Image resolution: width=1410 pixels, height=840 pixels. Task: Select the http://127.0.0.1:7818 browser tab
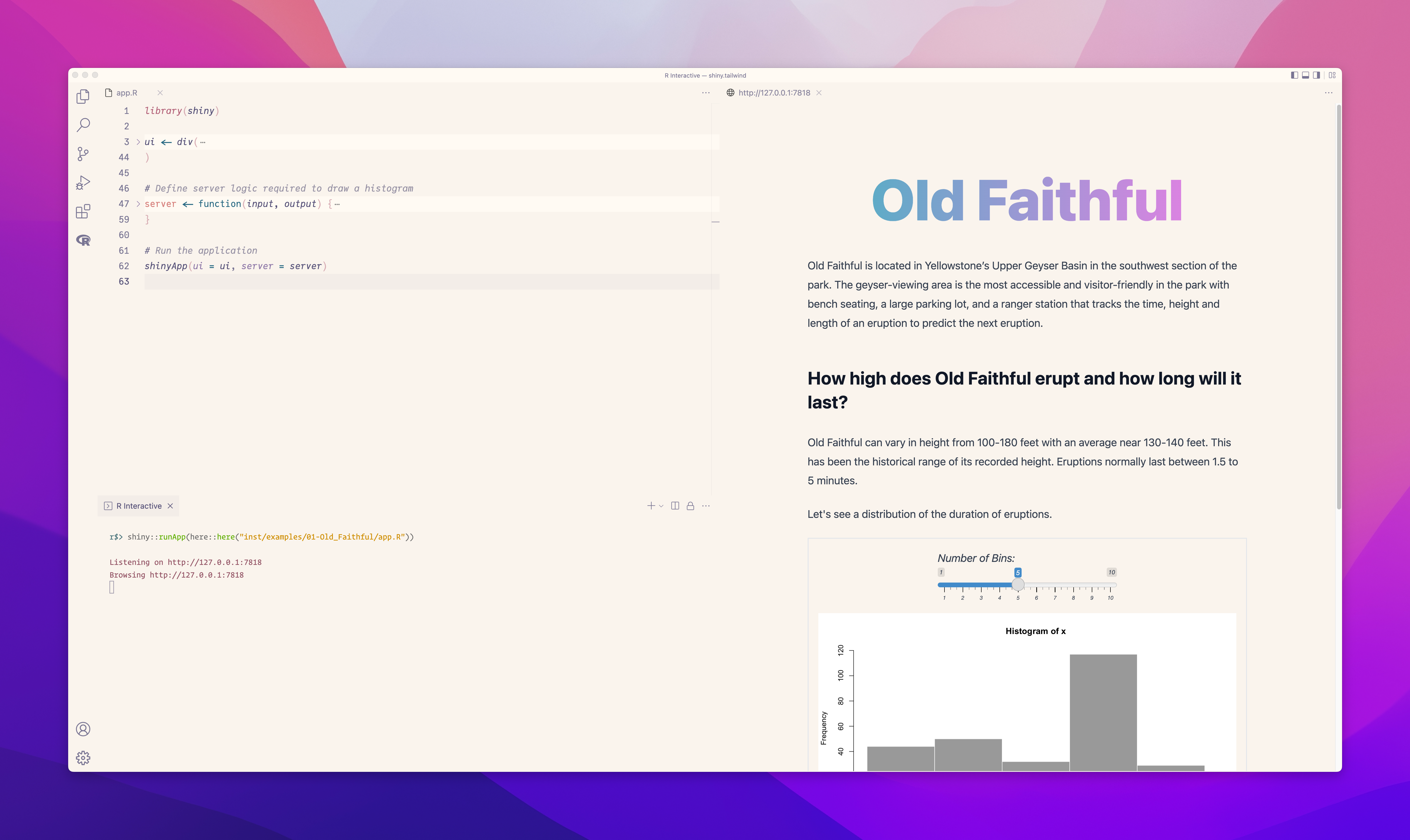[774, 93]
